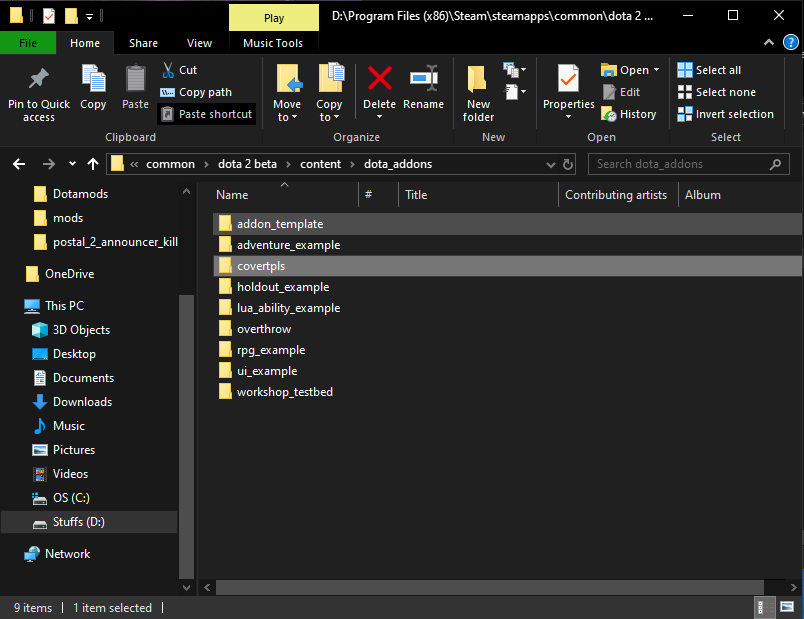The image size is (804, 619).
Task: Select the lua_ability_example folder
Action: (507, 308)
